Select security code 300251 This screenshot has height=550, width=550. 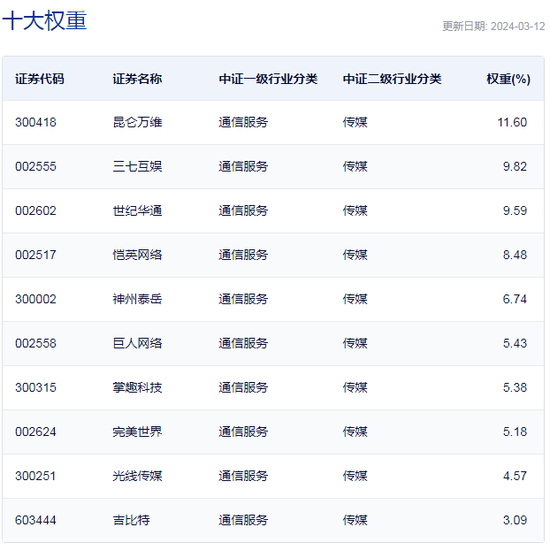(36, 476)
